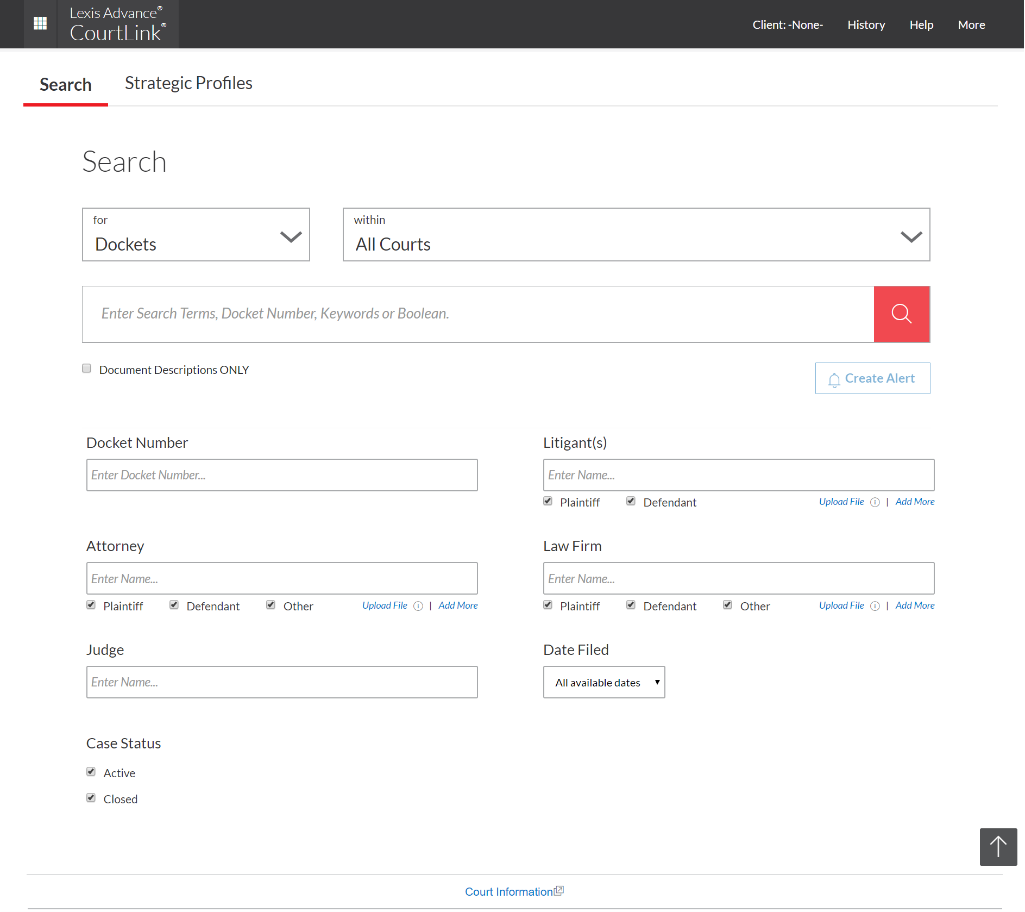1025x912 pixels.
Task: Focus the Judge name input field
Action: click(282, 683)
